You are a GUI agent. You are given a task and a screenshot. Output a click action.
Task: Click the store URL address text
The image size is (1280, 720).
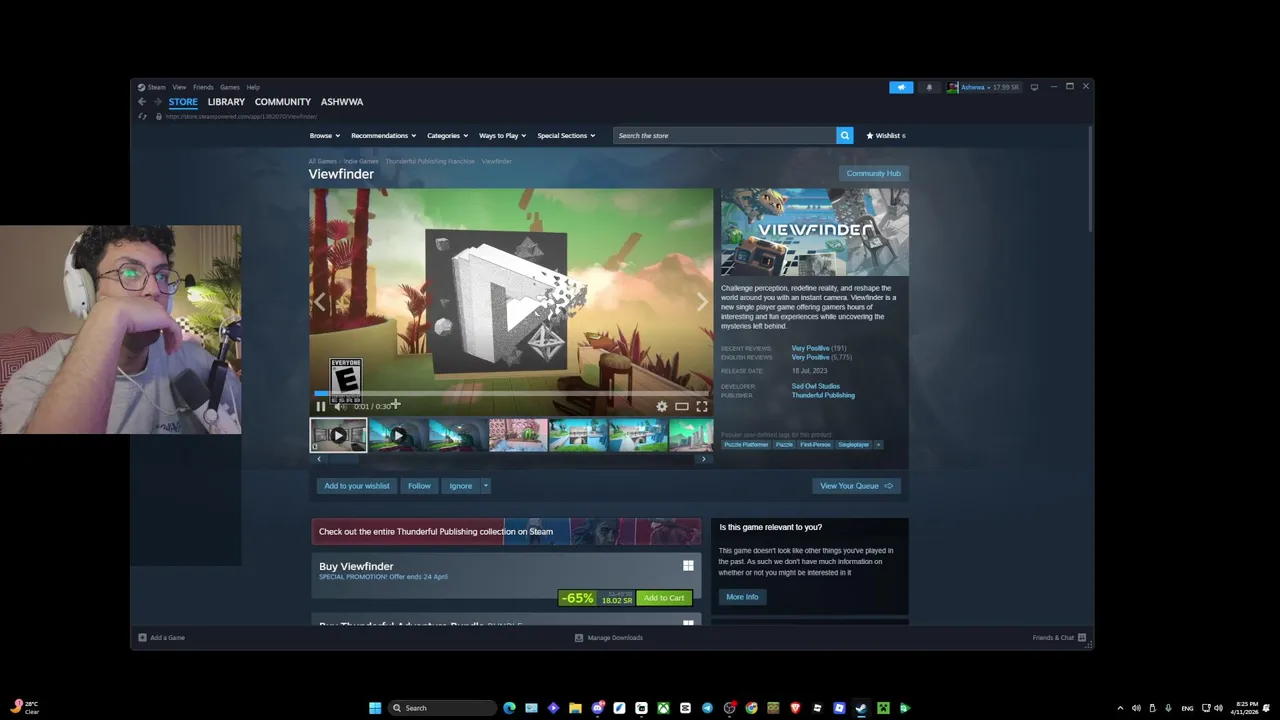click(241, 116)
